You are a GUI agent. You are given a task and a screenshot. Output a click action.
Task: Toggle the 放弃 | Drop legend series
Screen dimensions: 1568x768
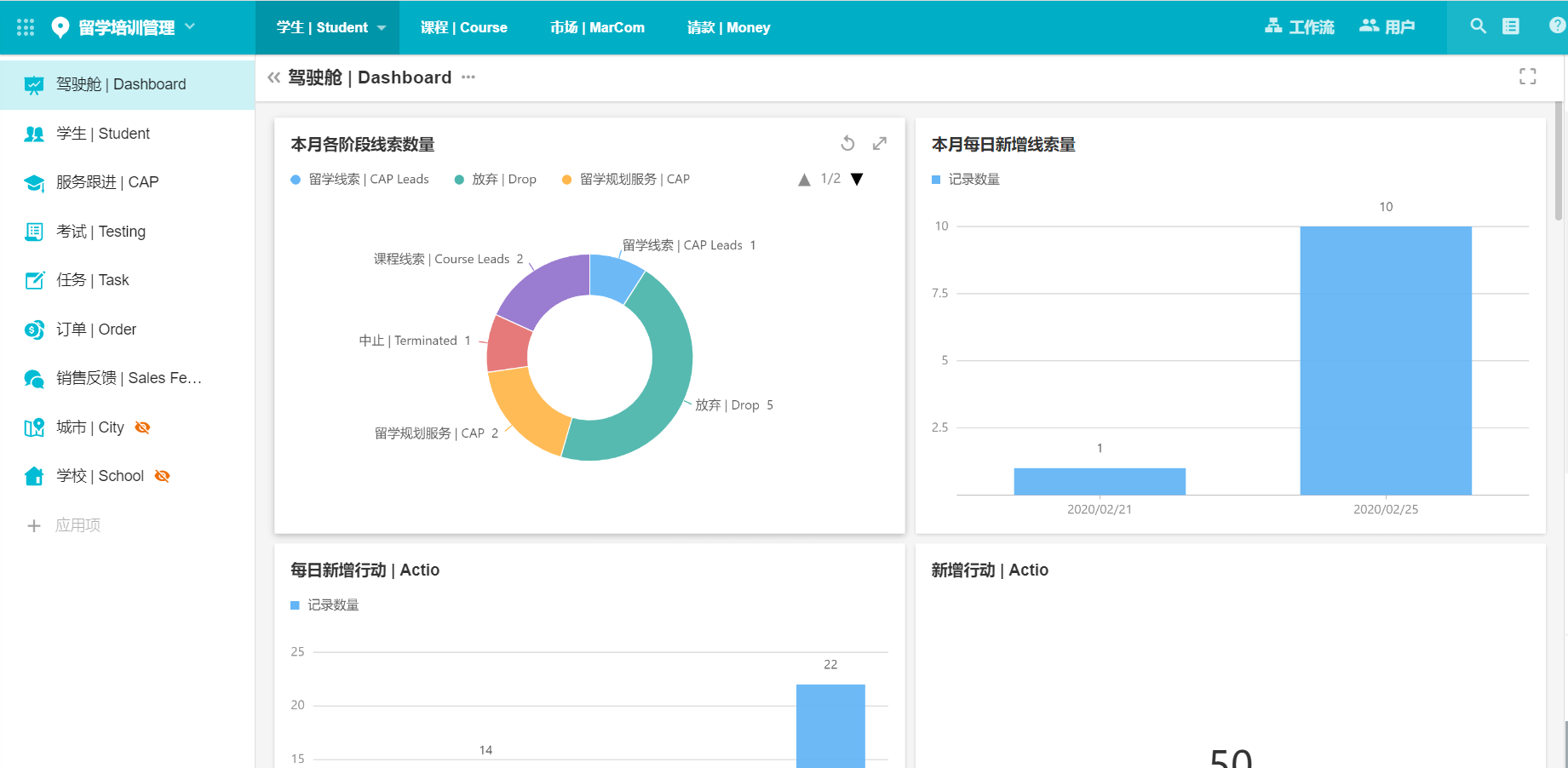(x=496, y=180)
